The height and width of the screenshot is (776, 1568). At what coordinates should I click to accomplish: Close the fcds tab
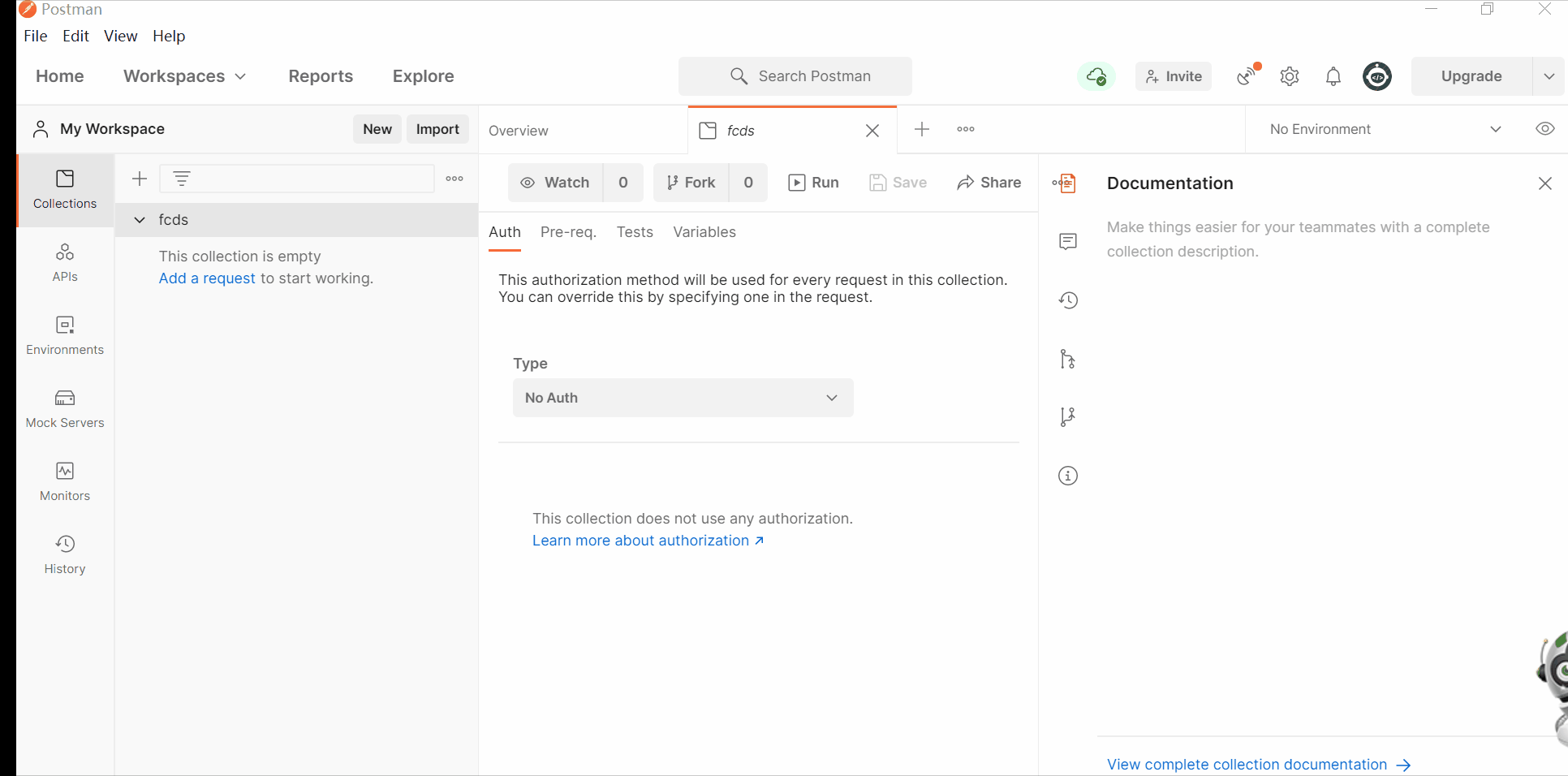[872, 131]
